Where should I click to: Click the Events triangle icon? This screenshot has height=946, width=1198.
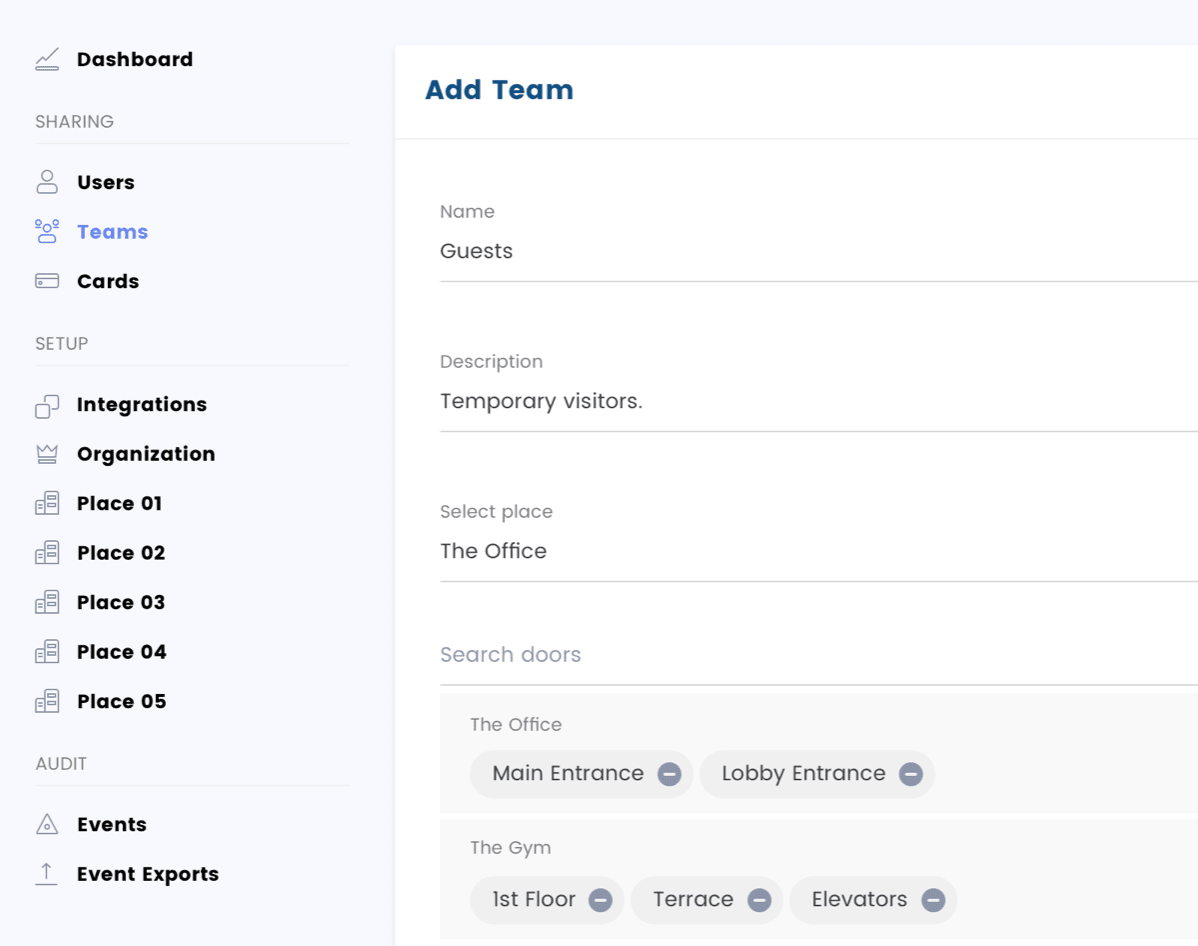click(47, 825)
